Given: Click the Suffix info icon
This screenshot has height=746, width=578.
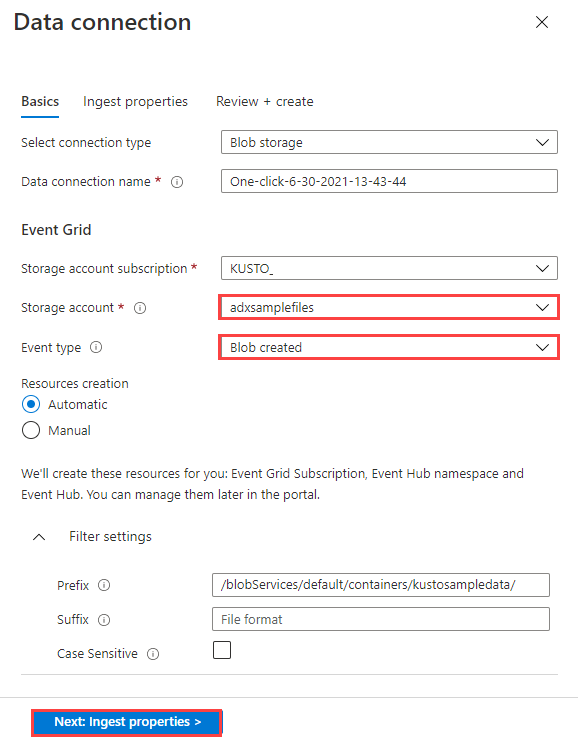Looking at the screenshot, I should [104, 620].
